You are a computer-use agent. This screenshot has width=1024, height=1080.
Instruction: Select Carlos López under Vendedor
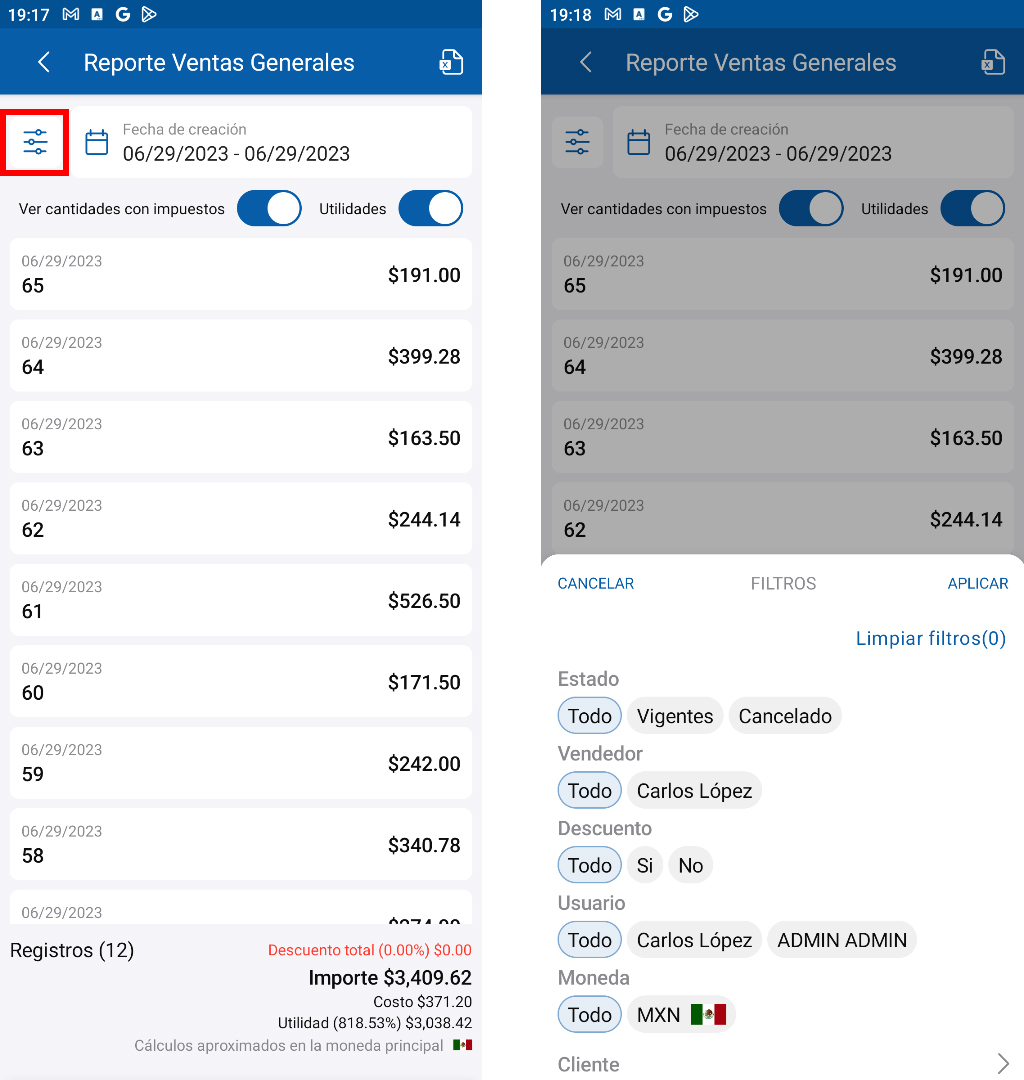click(694, 791)
